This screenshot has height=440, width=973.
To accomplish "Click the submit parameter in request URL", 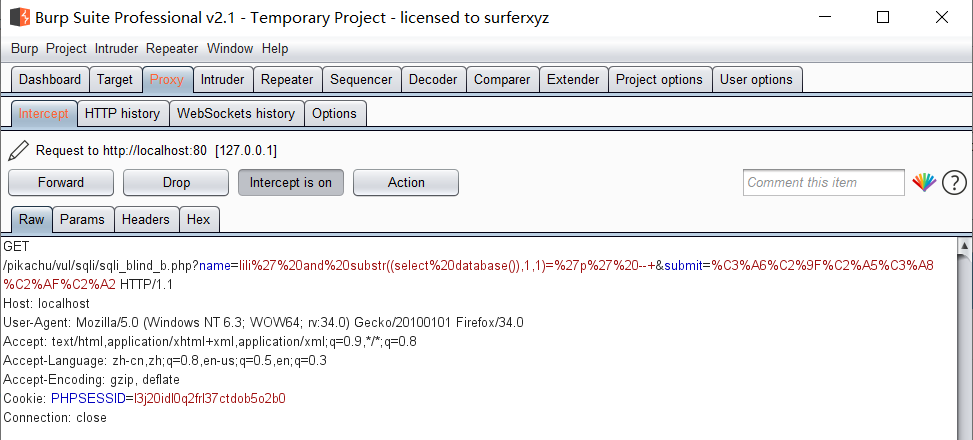I will click(683, 266).
